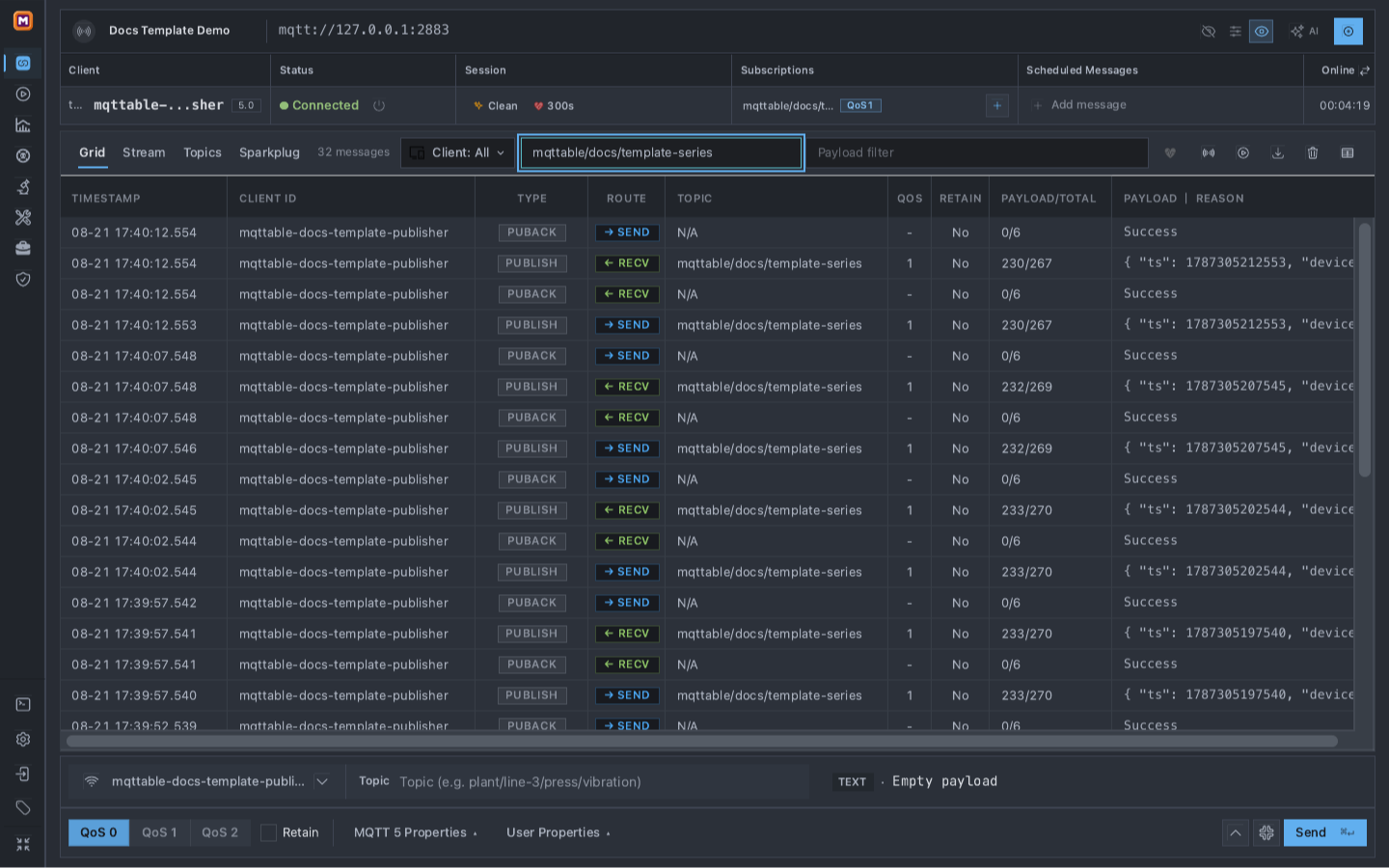The image size is (1389, 868).
Task: Click the sign-in arrow sidebar icon
Action: pos(23,774)
